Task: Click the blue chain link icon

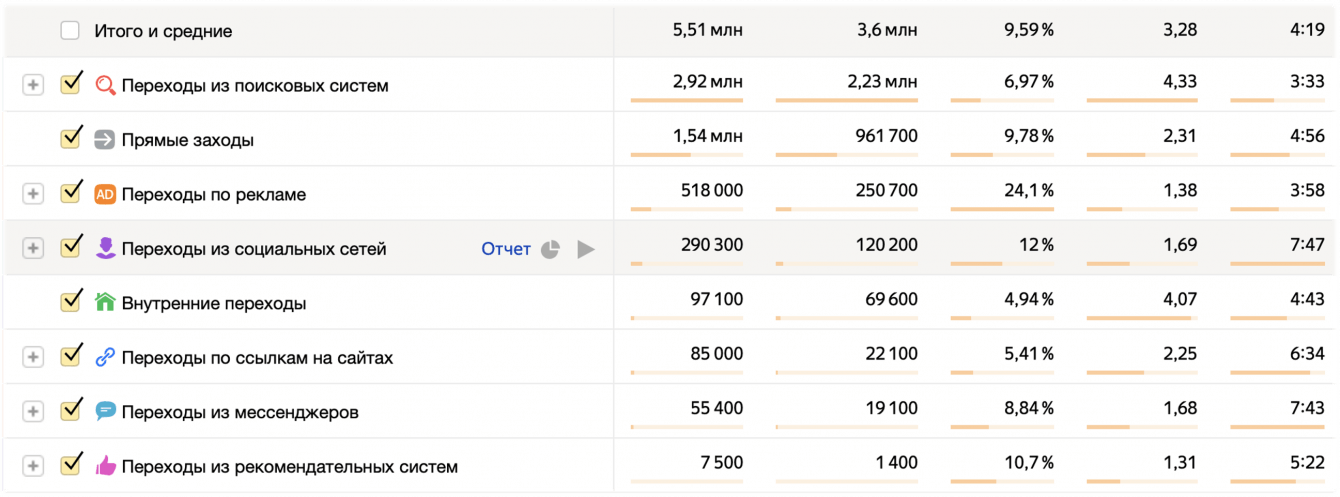Action: 105,357
